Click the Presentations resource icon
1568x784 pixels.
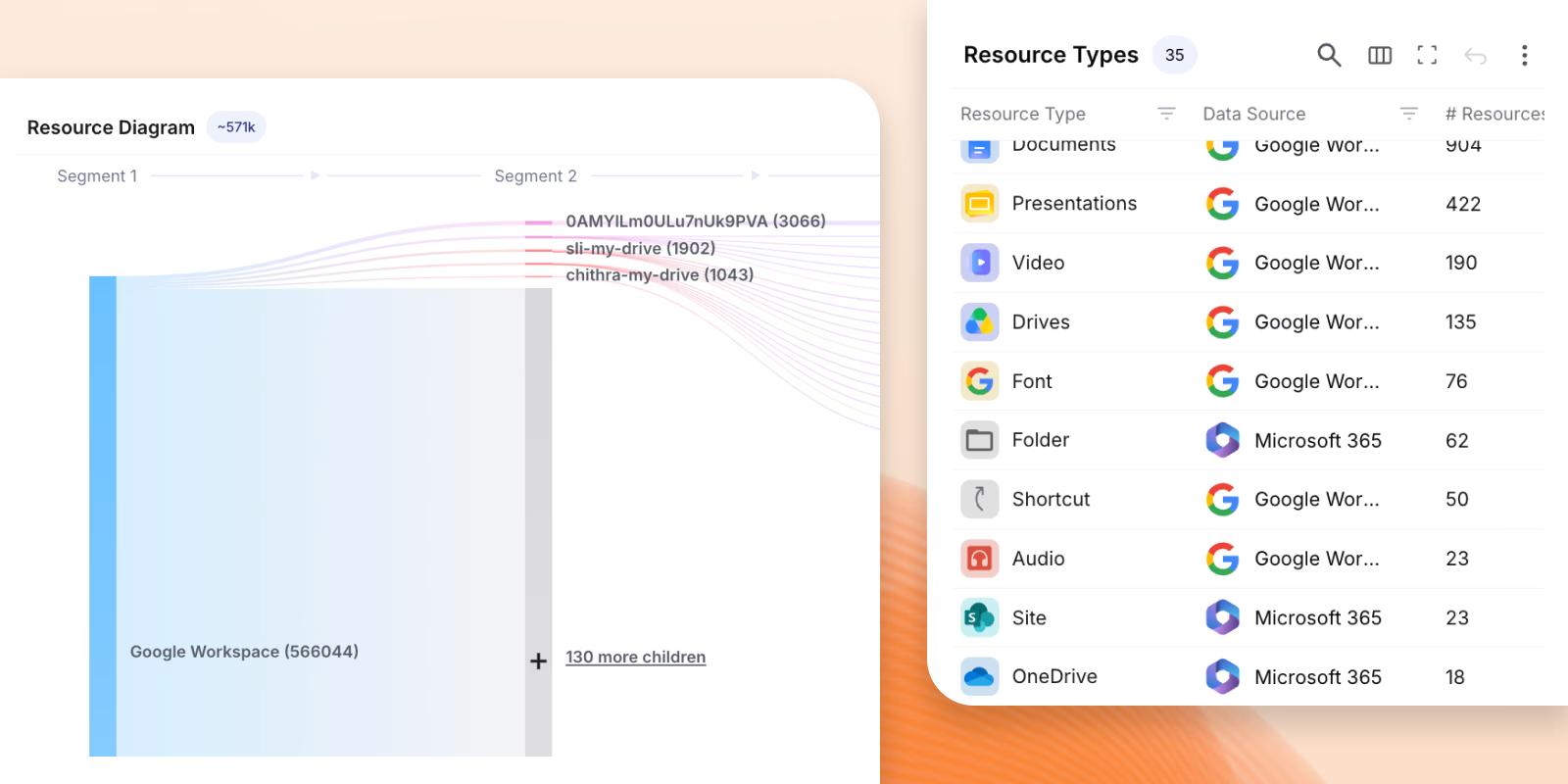pos(980,204)
